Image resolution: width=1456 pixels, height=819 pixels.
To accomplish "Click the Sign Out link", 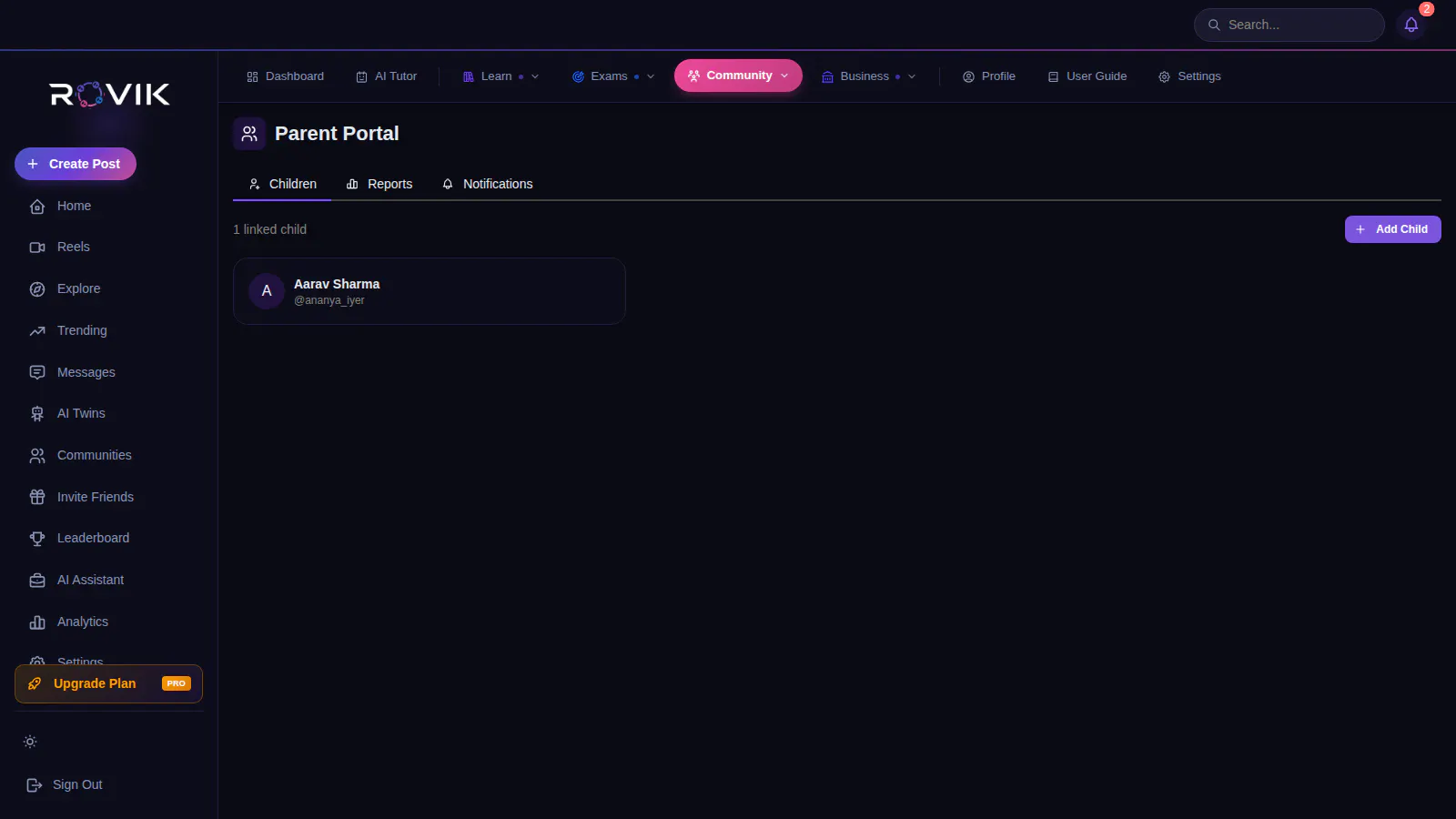I will (x=77, y=784).
